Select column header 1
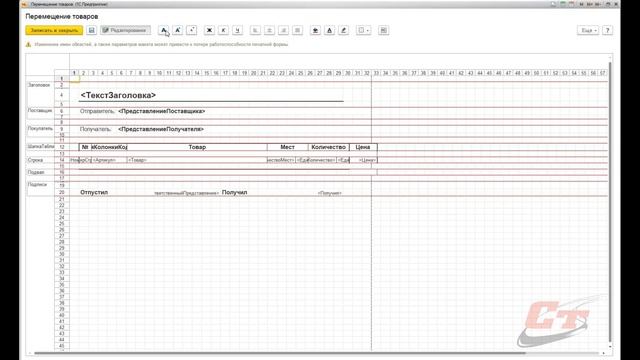640x360 pixels. point(74,73)
